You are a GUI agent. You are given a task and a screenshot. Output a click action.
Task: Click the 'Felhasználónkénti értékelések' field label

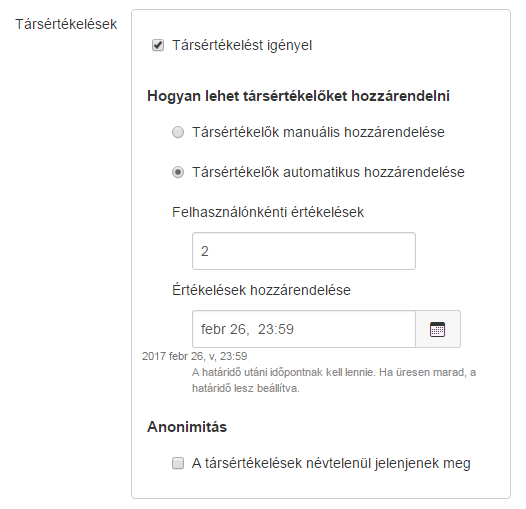pos(268,212)
